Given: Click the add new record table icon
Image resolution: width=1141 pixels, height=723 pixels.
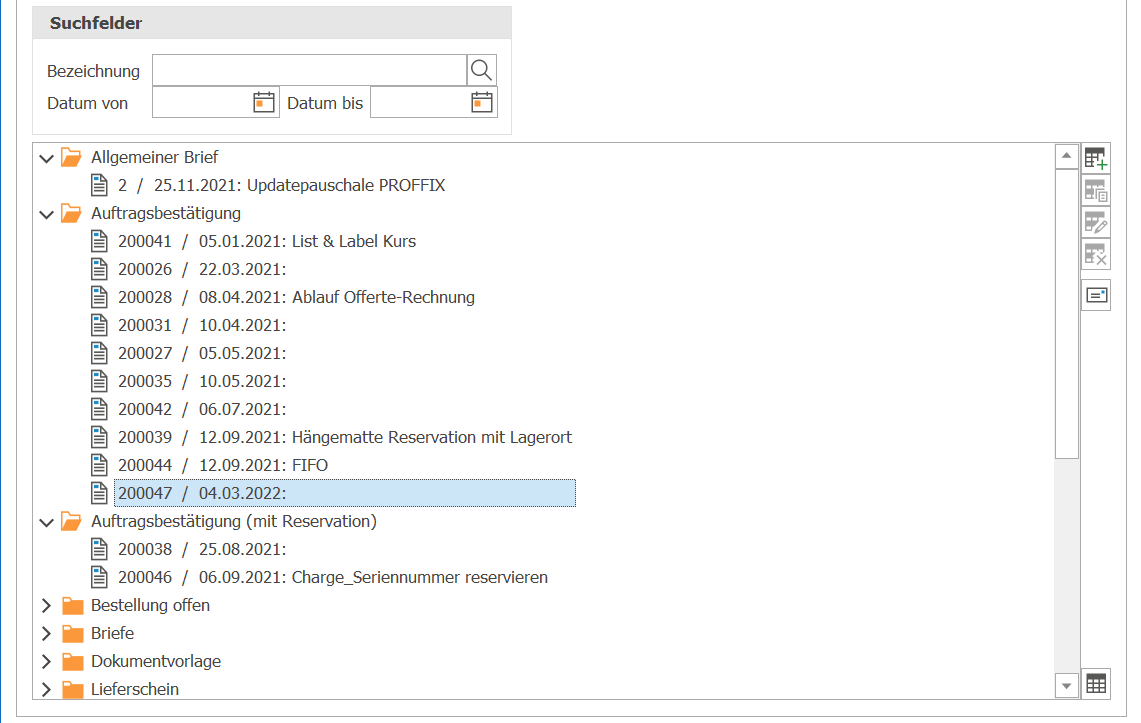Looking at the screenshot, I should tap(1095, 158).
